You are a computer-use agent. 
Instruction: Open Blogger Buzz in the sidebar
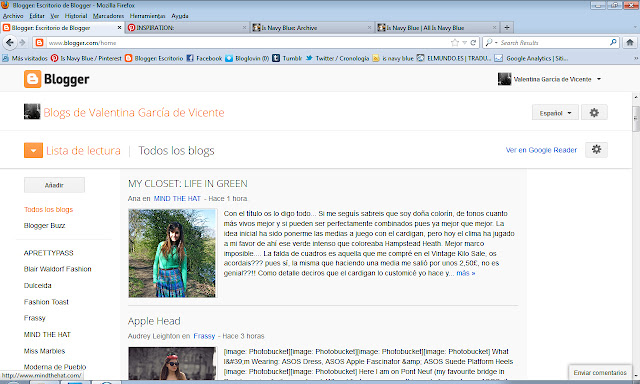click(x=44, y=225)
